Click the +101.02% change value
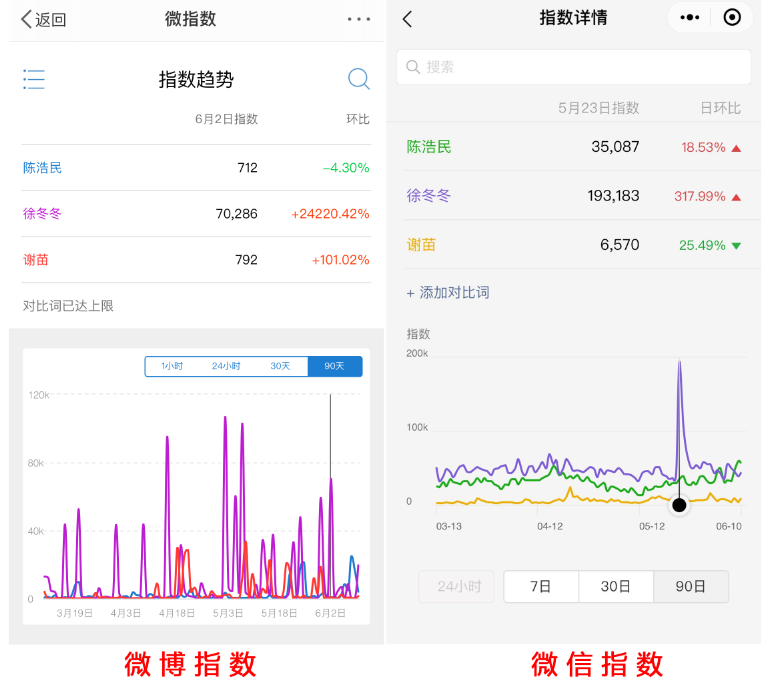 point(341,260)
